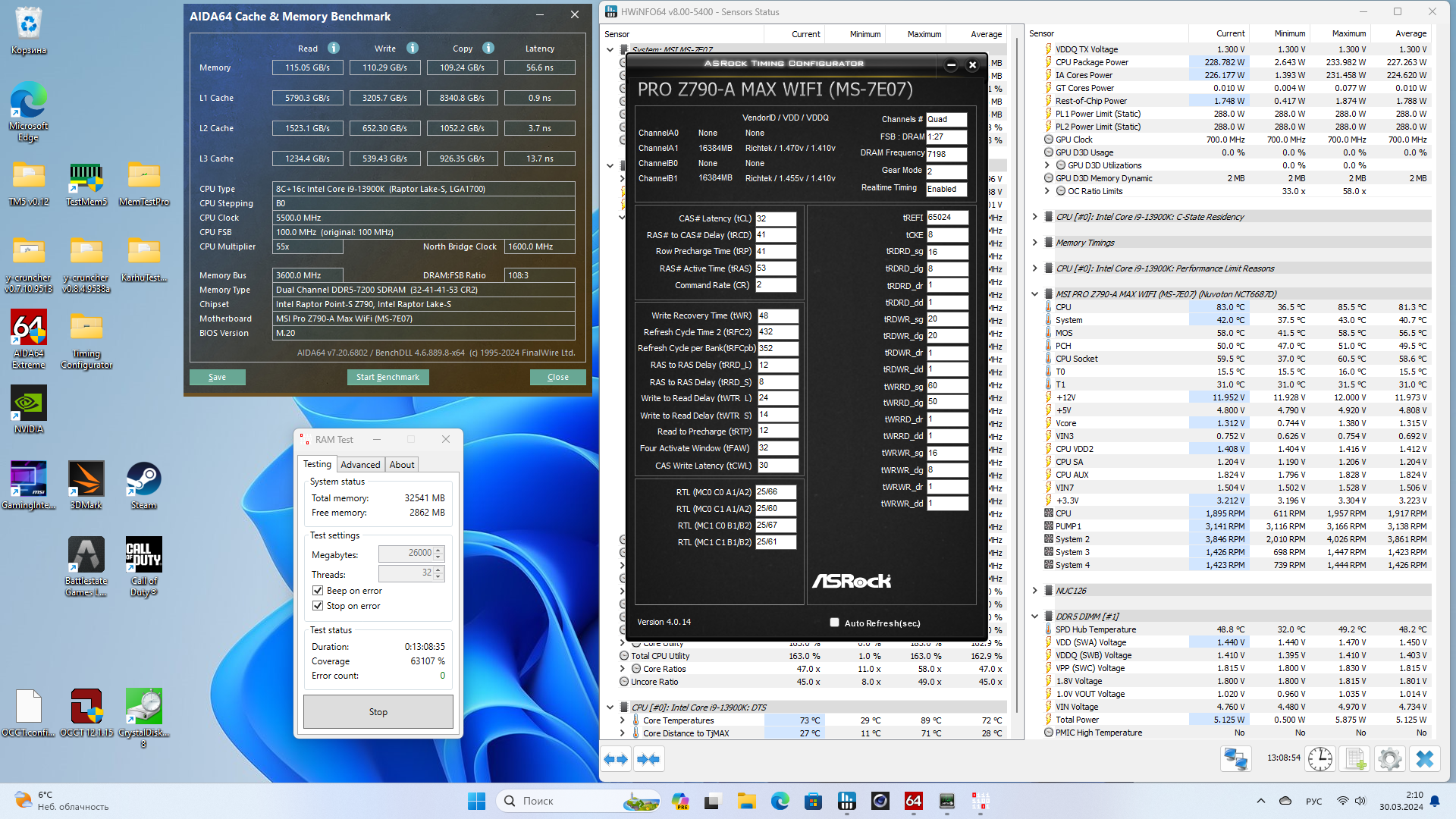Collapse the MSI PRO Z790-A MAX WIFI sensor group

point(1035,294)
